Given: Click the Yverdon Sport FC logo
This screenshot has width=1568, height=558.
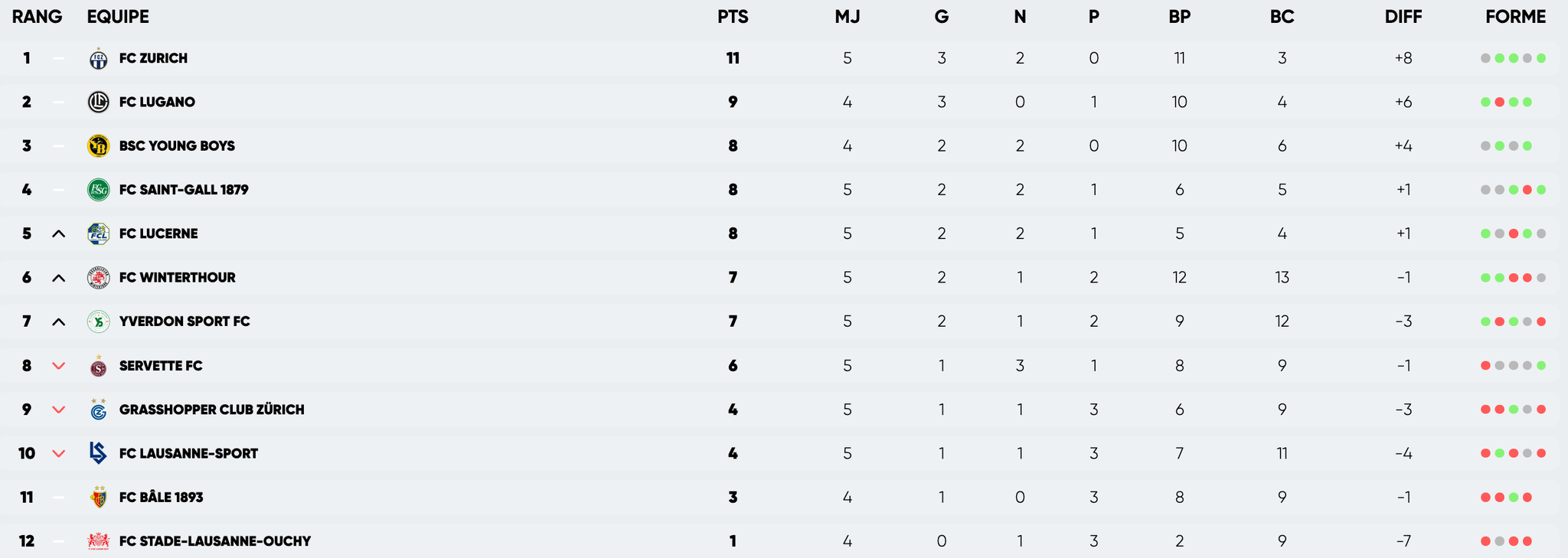Looking at the screenshot, I should (98, 322).
